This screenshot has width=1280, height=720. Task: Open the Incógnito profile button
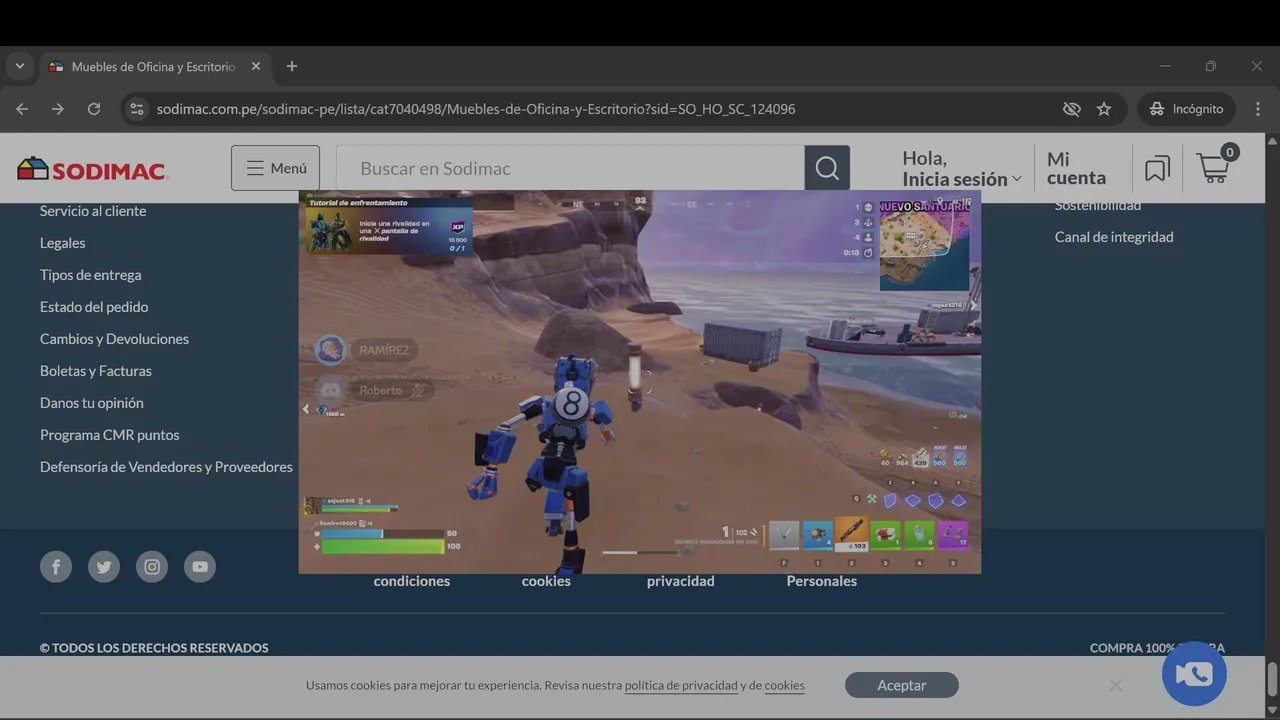pyautogui.click(x=1186, y=109)
